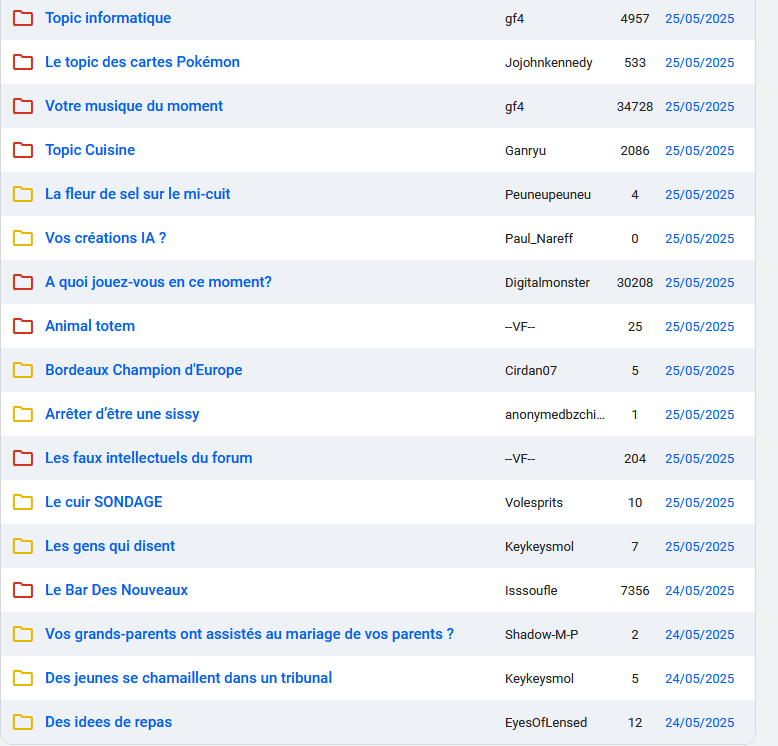Viewport: 778px width, 746px height.
Task: Click red folder icon beside Votre musique du moment
Action: tap(23, 106)
